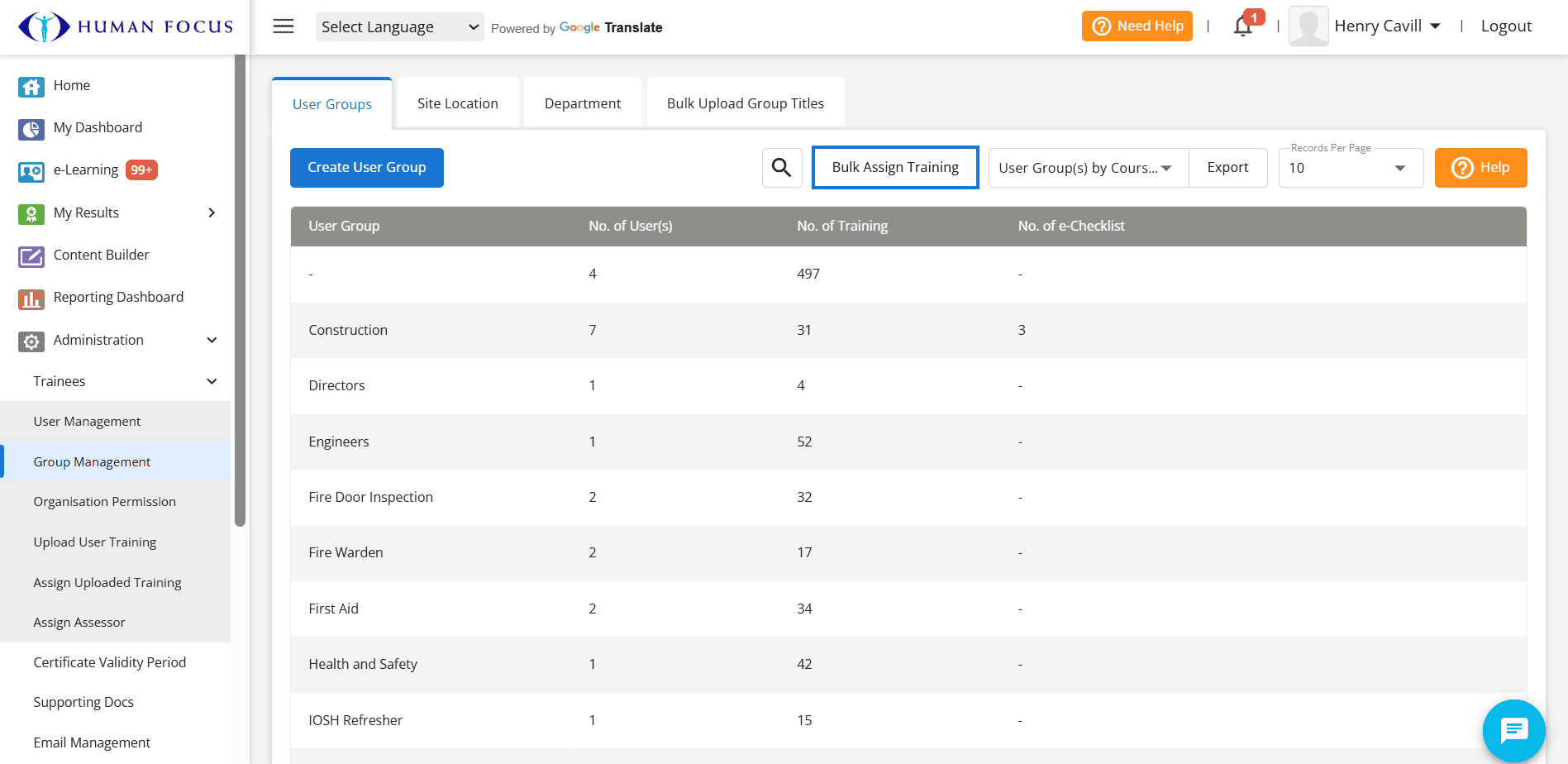Click the hamburger menu icon
Viewport: 1568px width, 764px height.
pyautogui.click(x=284, y=26)
